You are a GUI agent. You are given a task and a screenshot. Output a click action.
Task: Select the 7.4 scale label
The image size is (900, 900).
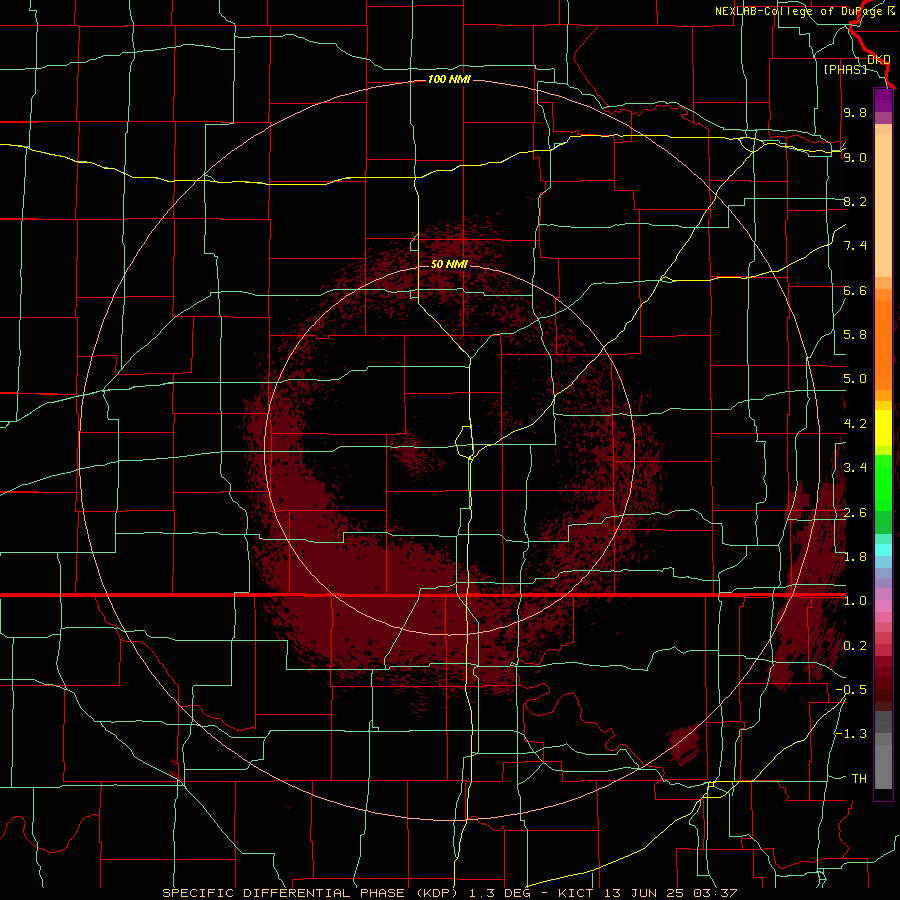pyautogui.click(x=855, y=246)
